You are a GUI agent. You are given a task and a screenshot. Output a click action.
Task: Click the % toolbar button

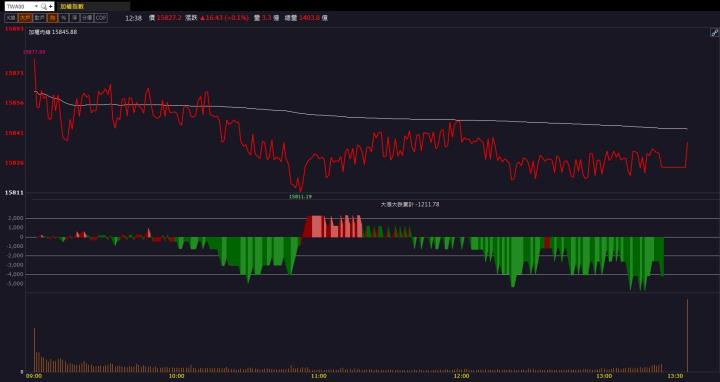[64, 18]
